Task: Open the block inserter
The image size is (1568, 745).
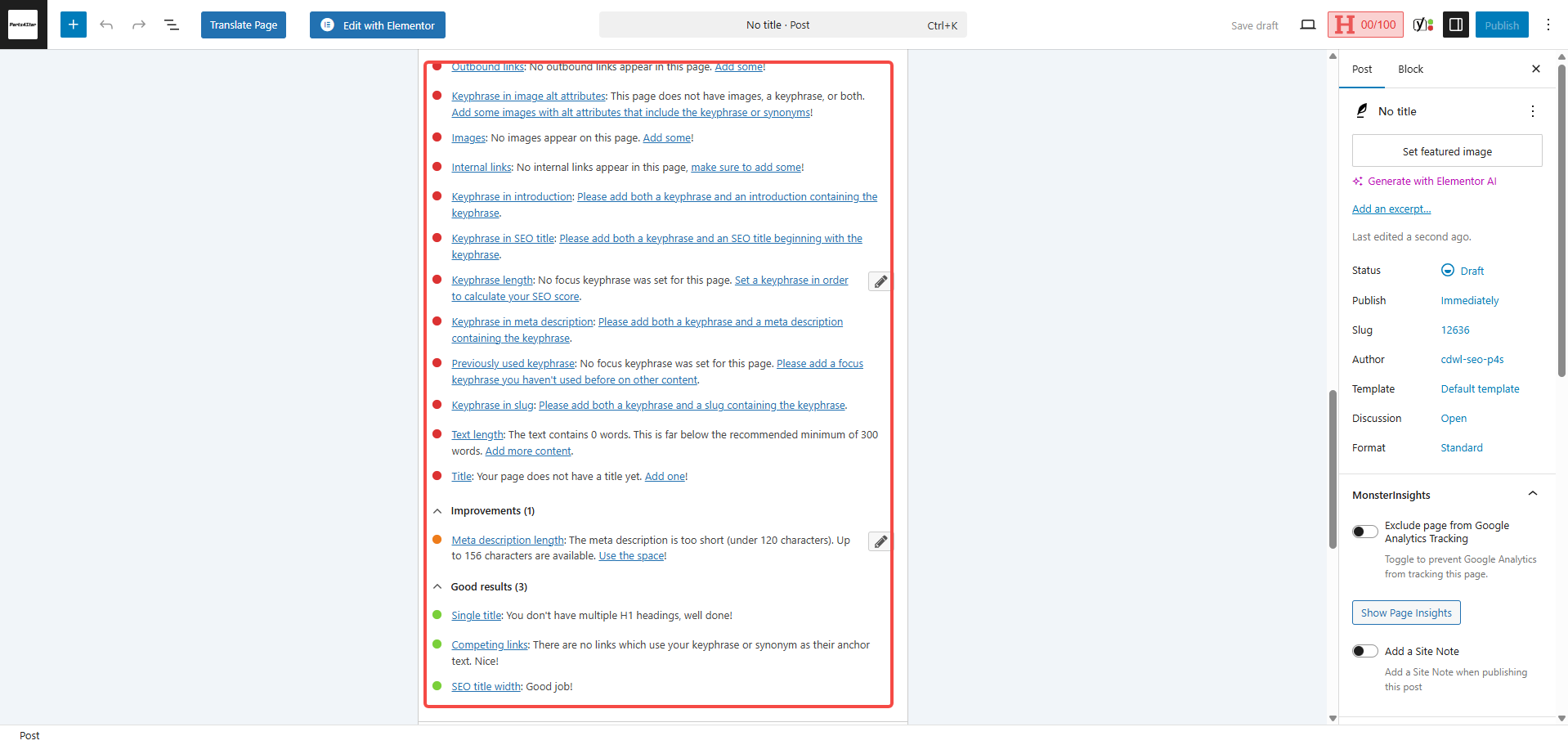Action: coord(73,25)
